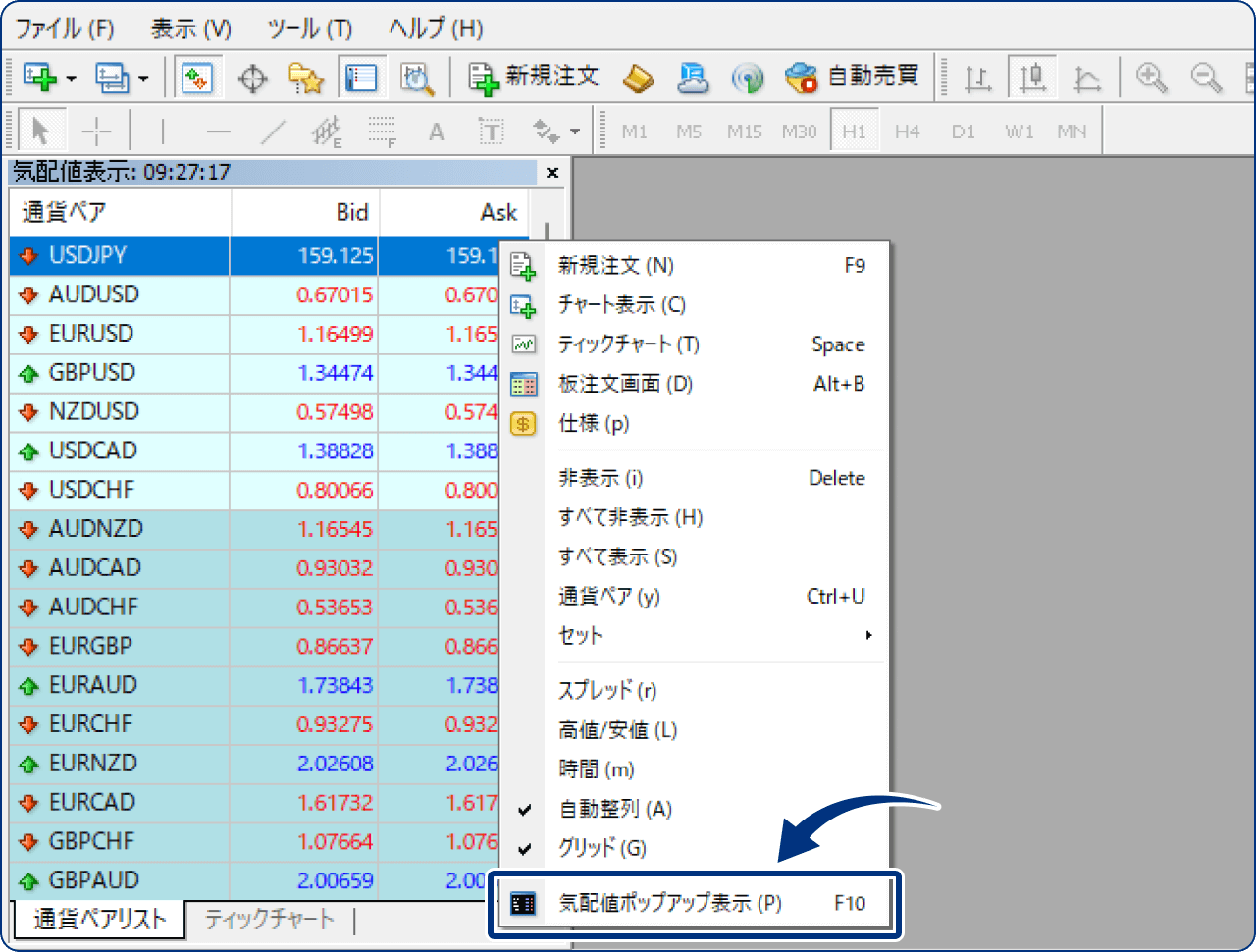Toggle the Market Watch panel icon
The height and width of the screenshot is (952, 1256).
(363, 77)
